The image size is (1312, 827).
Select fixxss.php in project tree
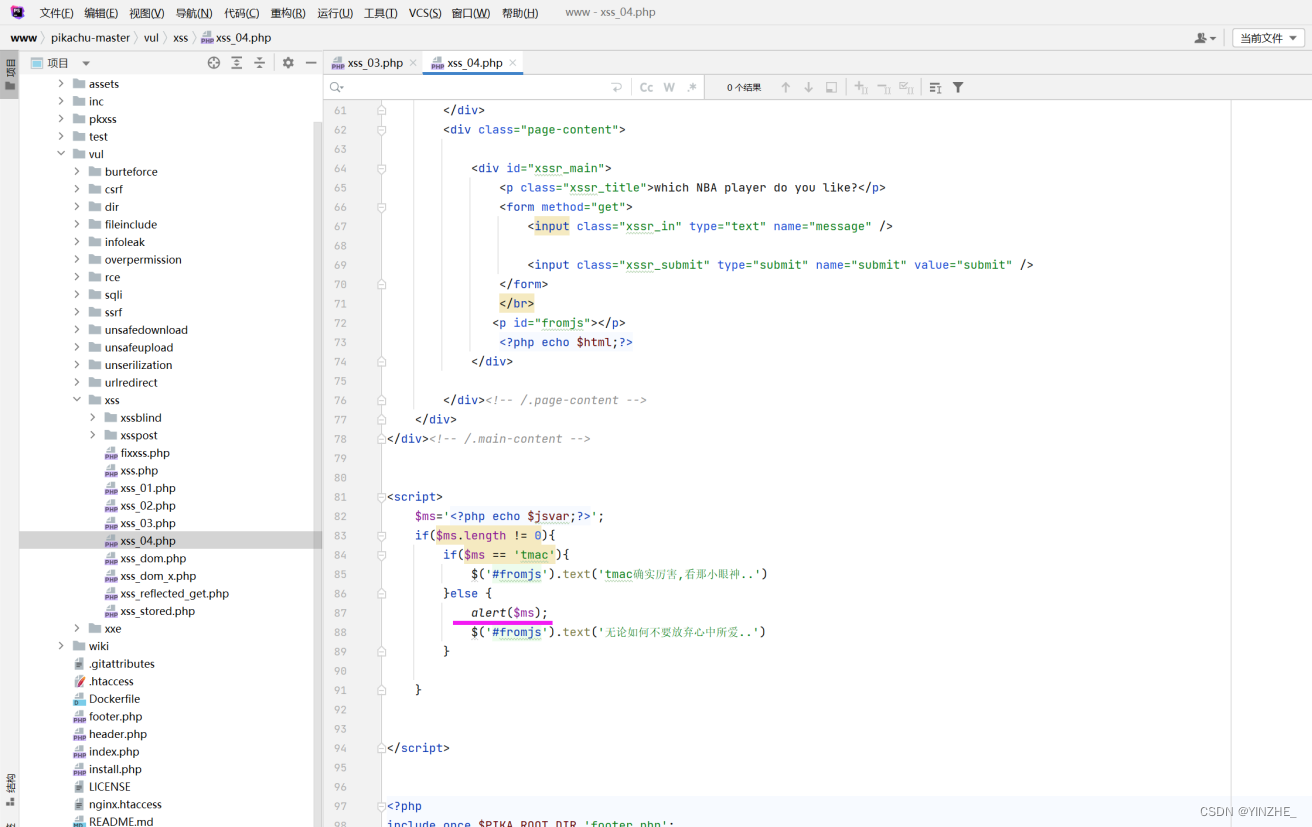pos(145,453)
